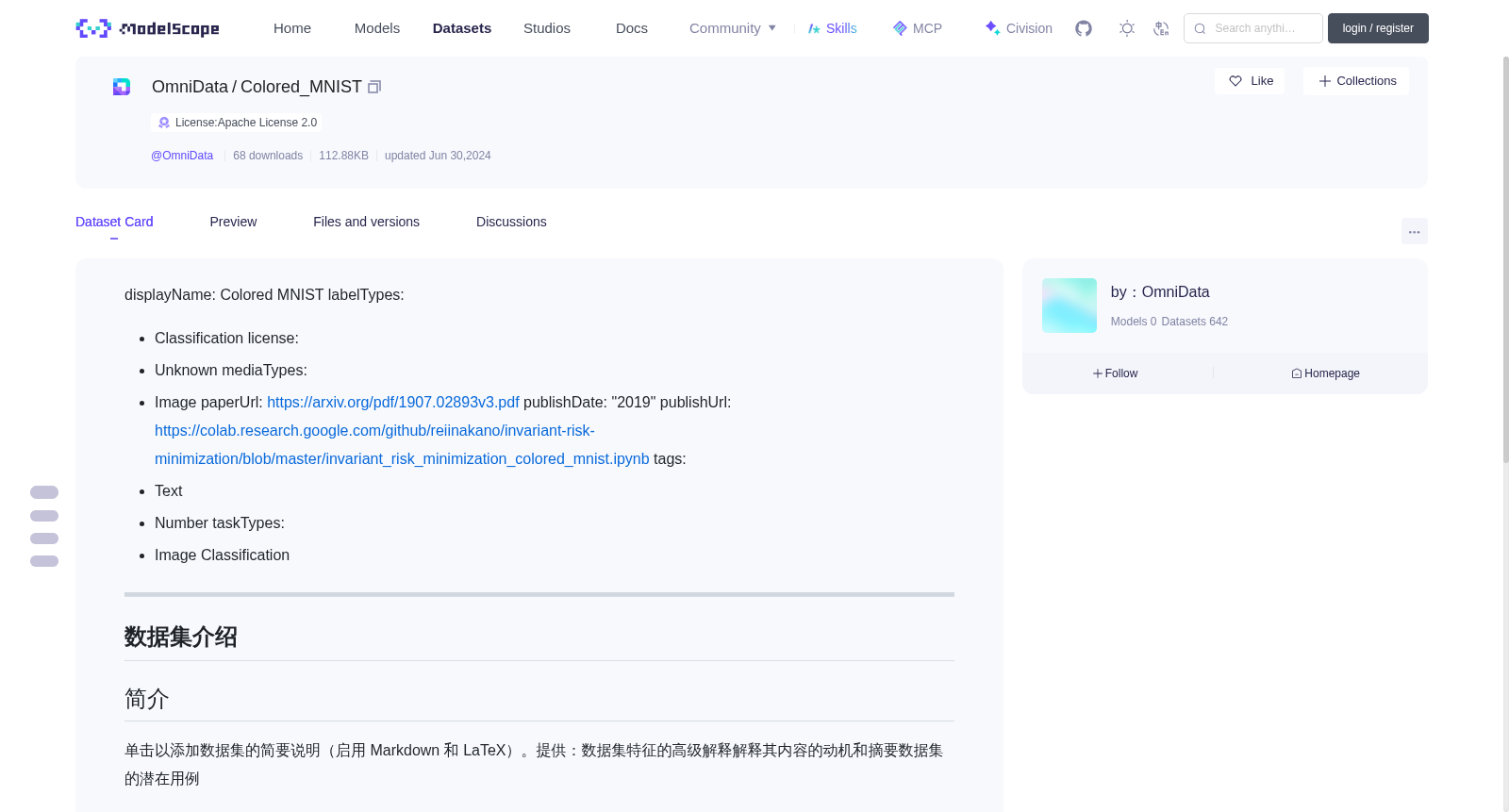Select the Dataset Card tab
Image resolution: width=1509 pixels, height=812 pixels.
[114, 222]
